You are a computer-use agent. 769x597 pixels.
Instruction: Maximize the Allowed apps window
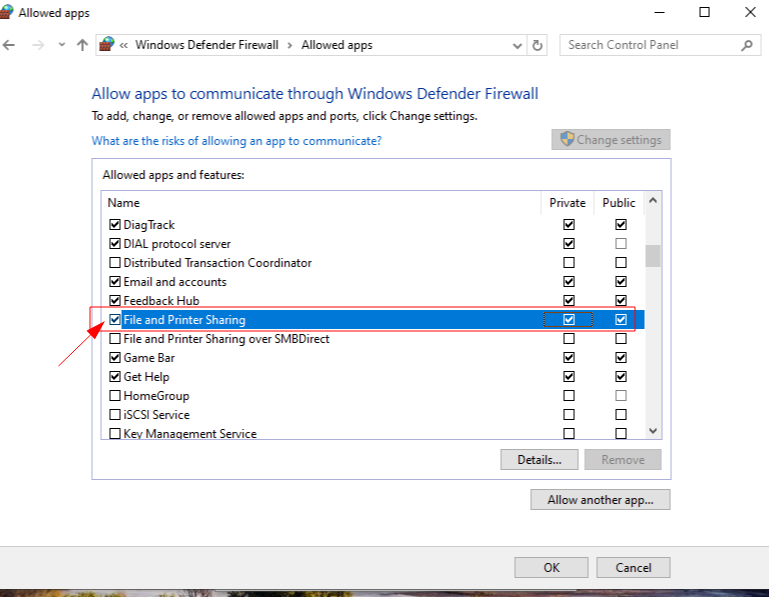(704, 12)
